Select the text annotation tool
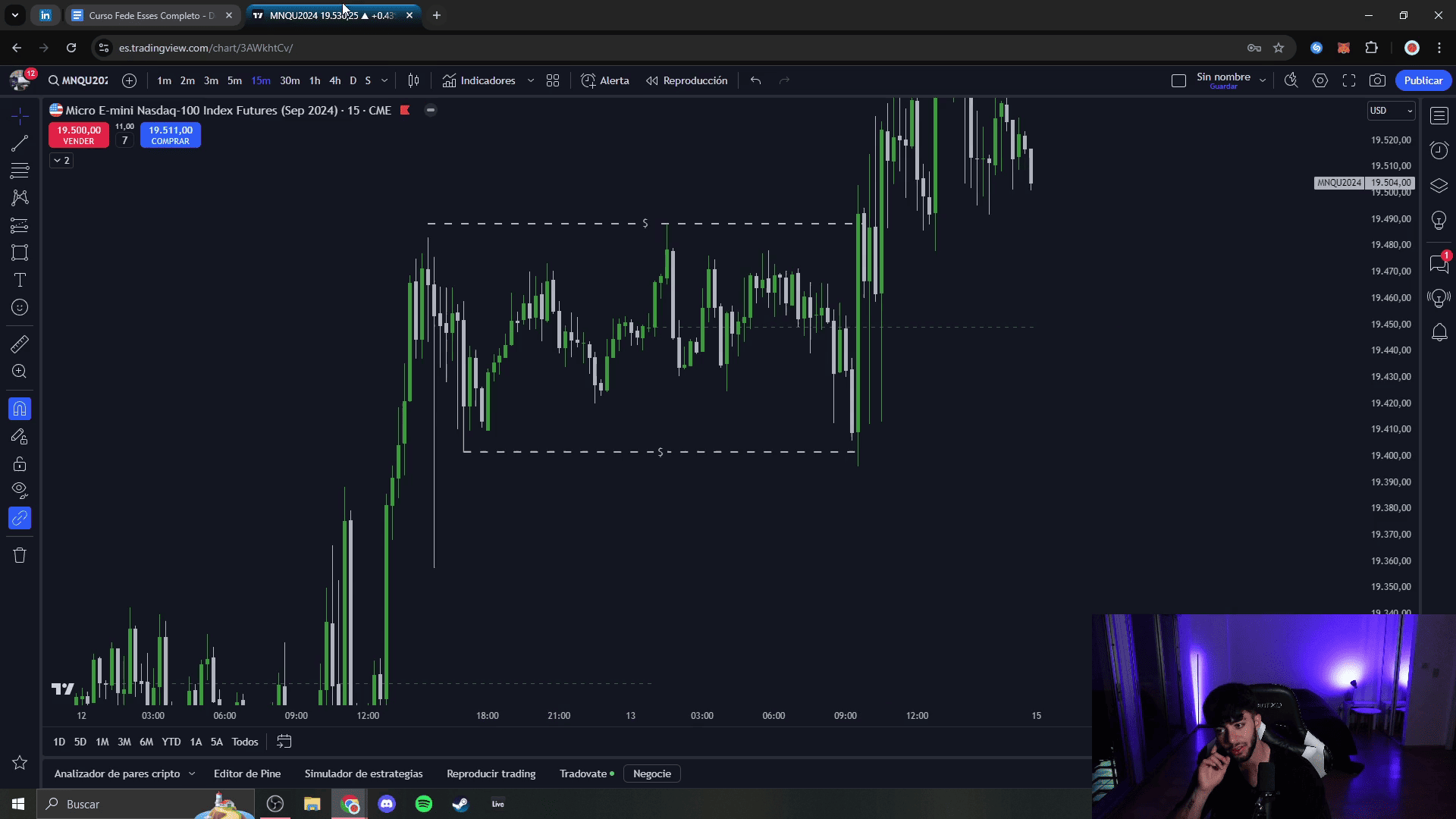Screen dimensions: 1456x819 pyautogui.click(x=20, y=281)
